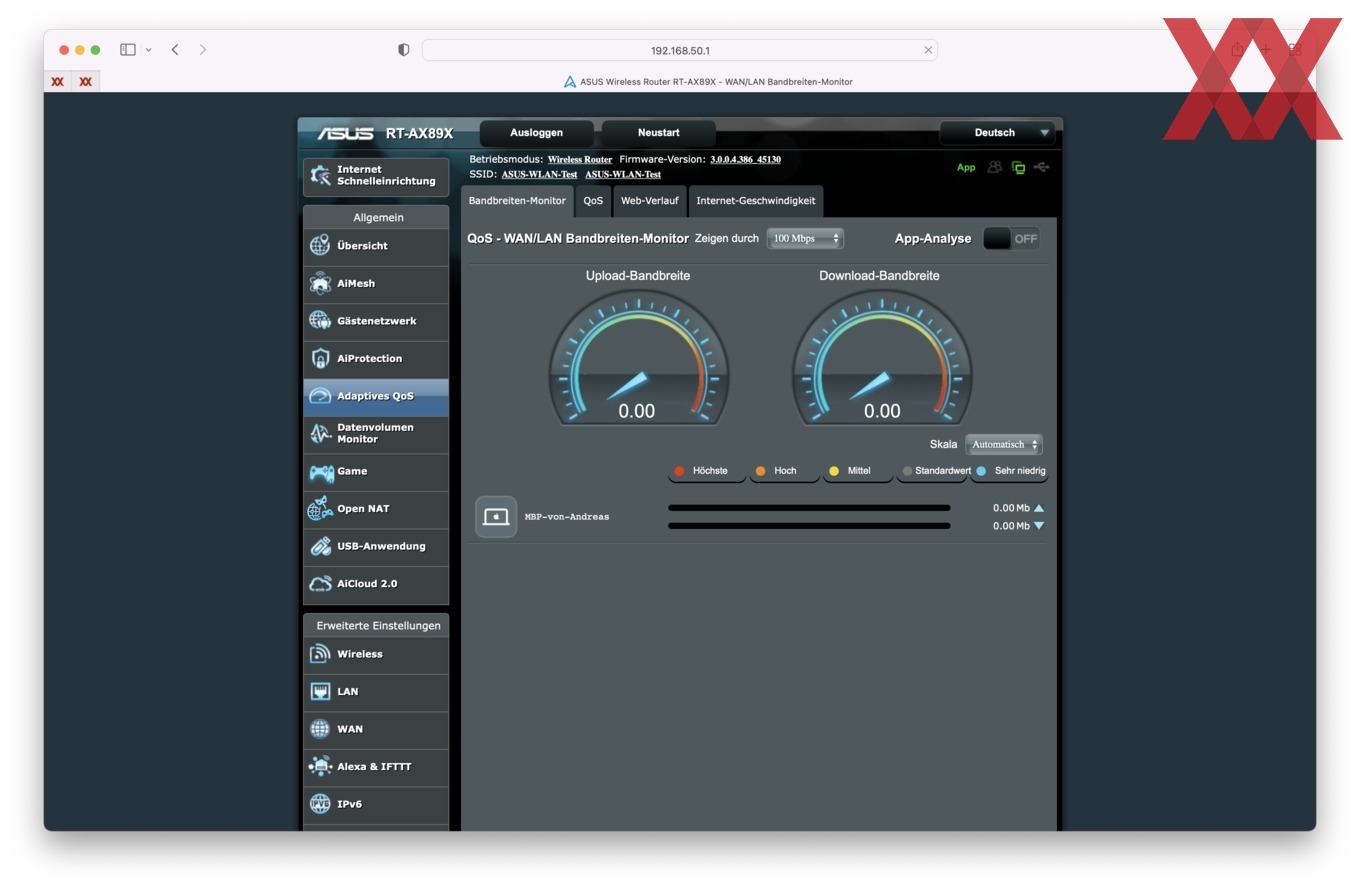Click the IPv6 icon
The height and width of the screenshot is (889, 1360).
coord(320,804)
